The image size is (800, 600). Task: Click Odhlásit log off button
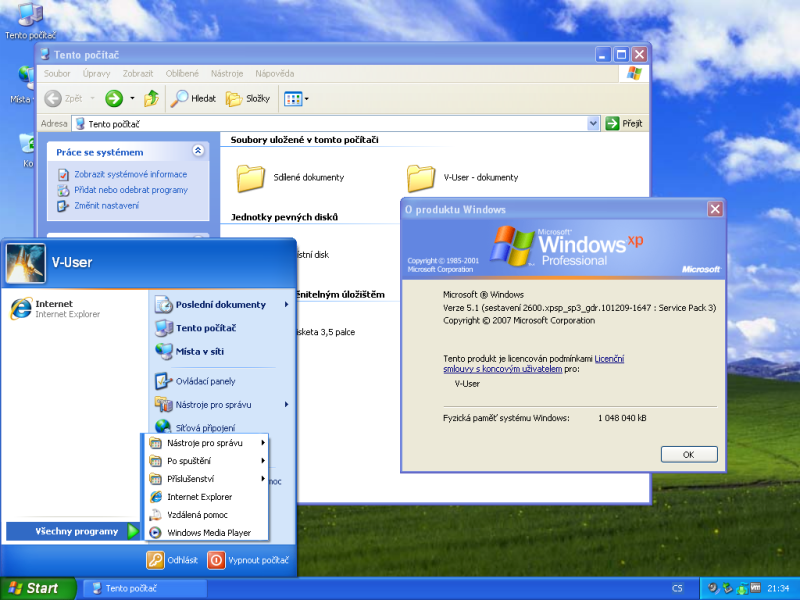[x=172, y=560]
